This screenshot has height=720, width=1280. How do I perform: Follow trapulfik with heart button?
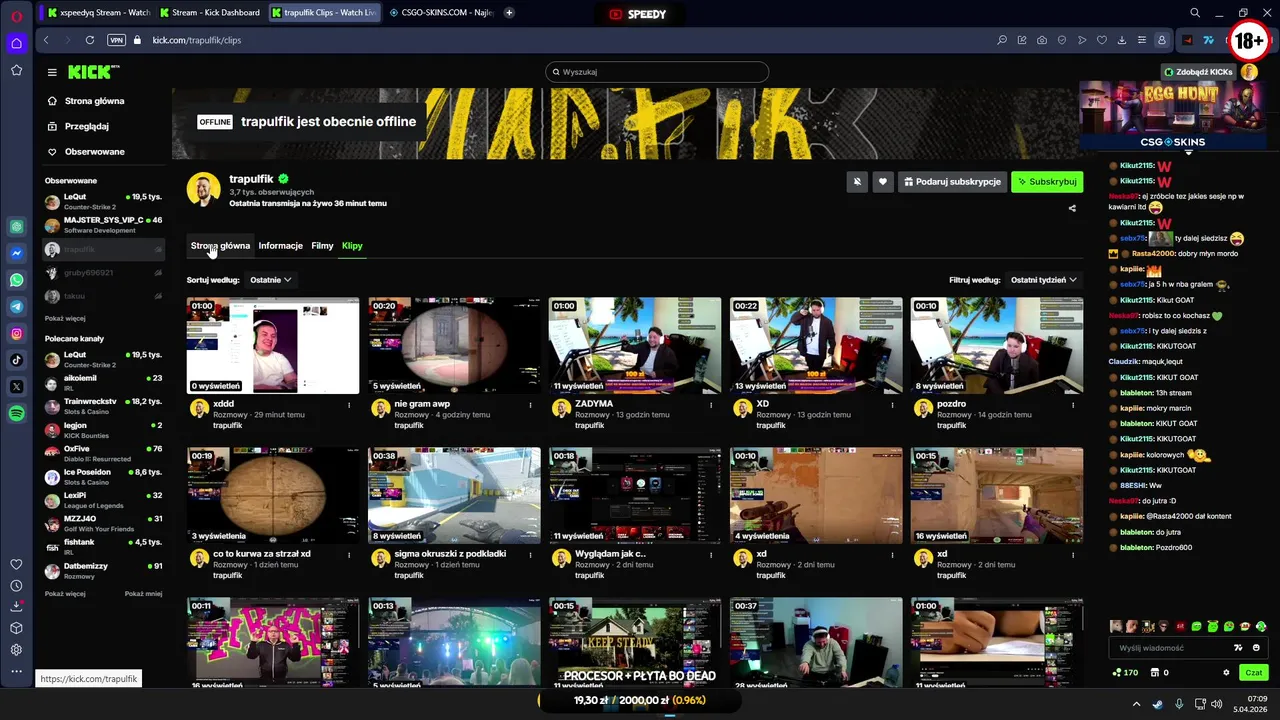click(x=882, y=182)
